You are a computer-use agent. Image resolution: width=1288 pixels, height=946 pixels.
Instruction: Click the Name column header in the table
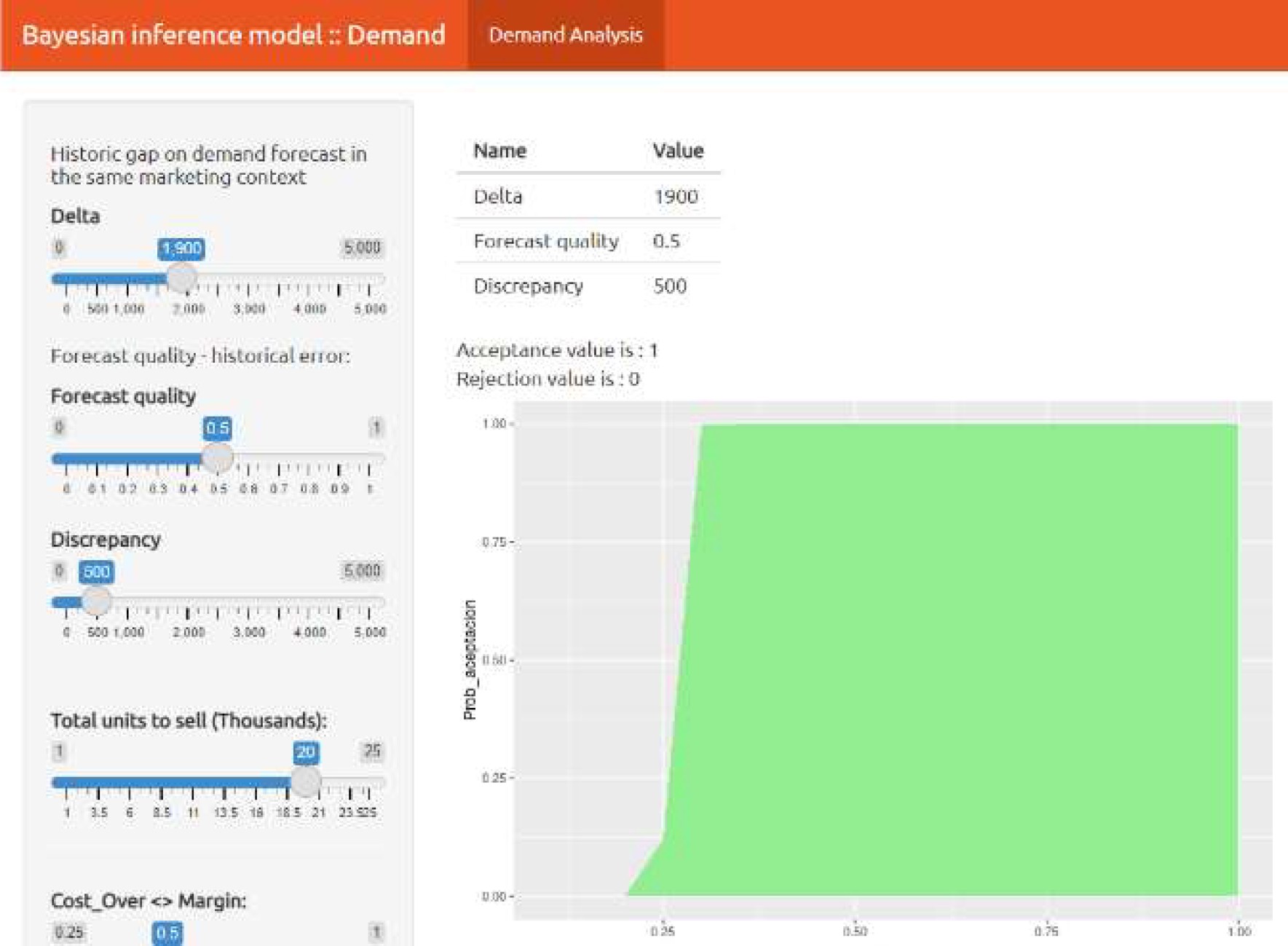click(499, 151)
